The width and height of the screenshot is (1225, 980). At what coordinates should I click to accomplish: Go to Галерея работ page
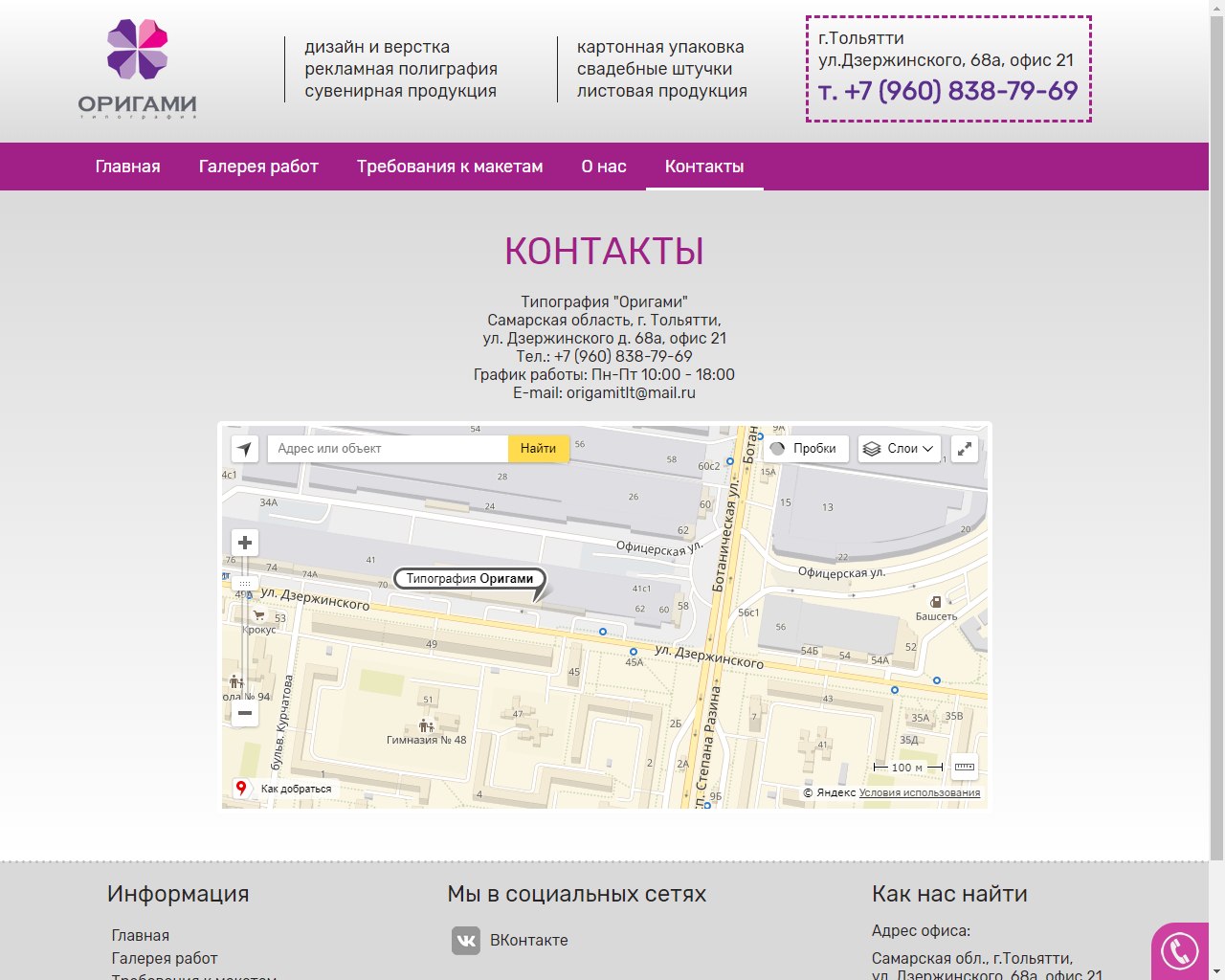(x=258, y=167)
